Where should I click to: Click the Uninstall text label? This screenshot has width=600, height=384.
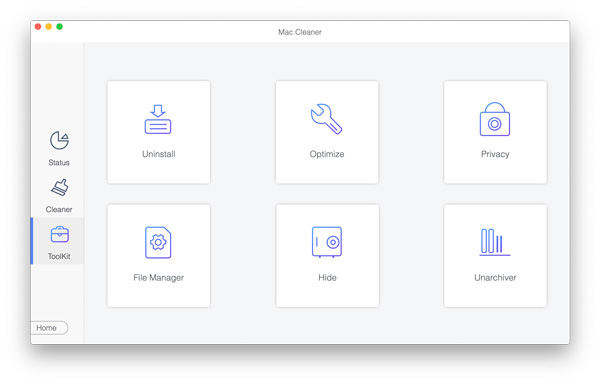(x=159, y=154)
